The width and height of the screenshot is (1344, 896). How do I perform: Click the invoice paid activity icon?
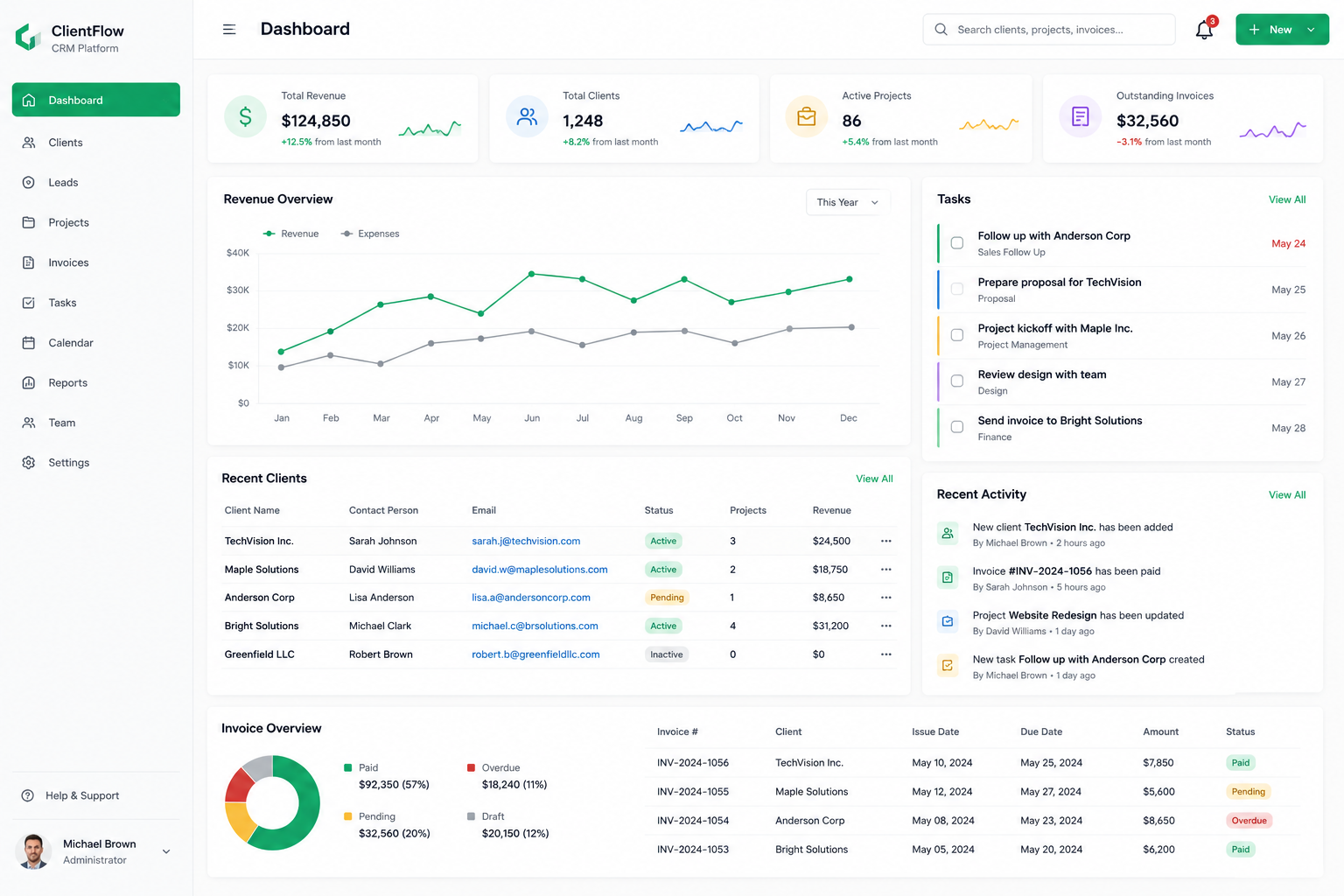[948, 577]
